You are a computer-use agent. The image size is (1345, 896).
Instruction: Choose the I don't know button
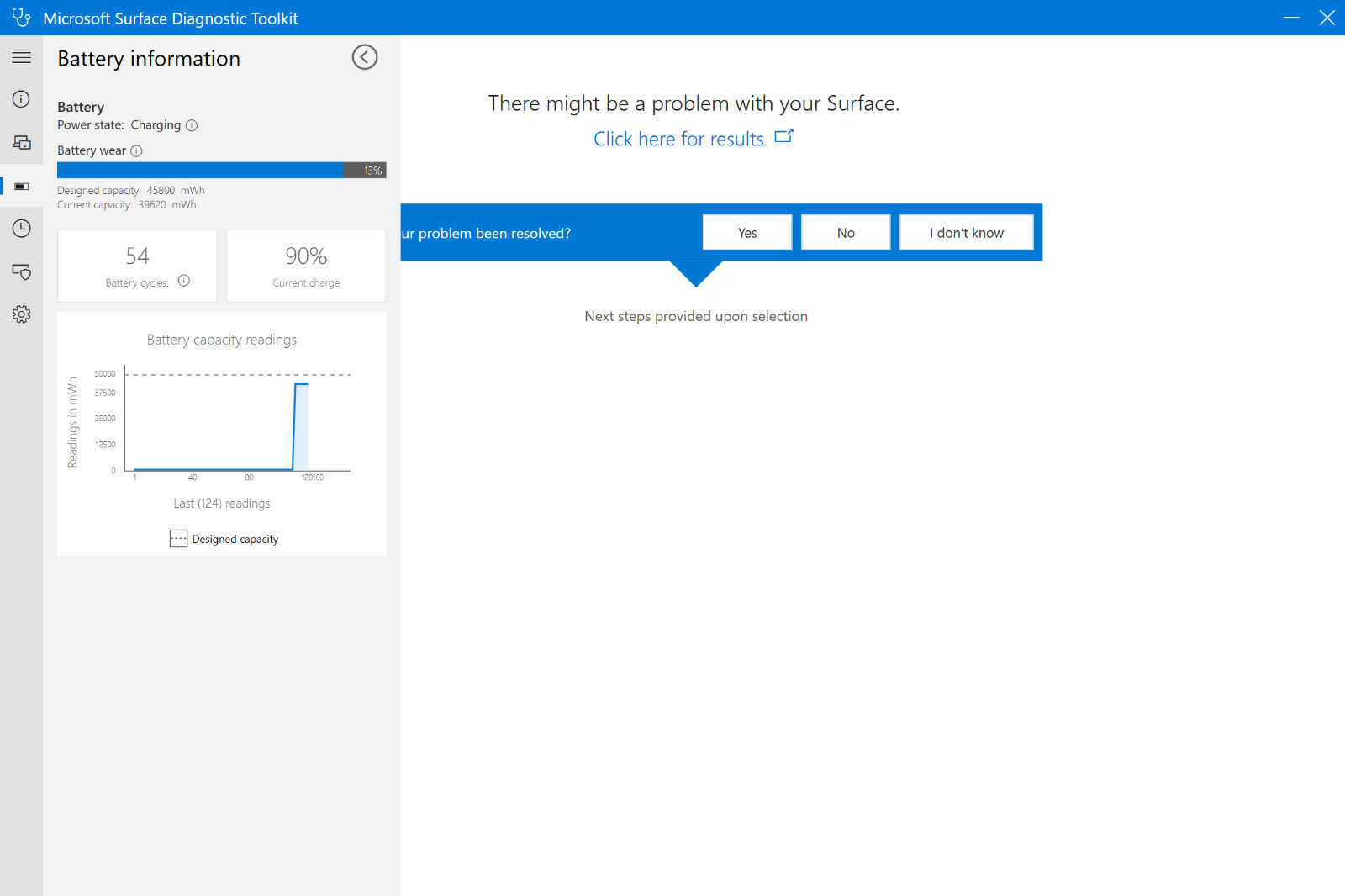tap(967, 233)
